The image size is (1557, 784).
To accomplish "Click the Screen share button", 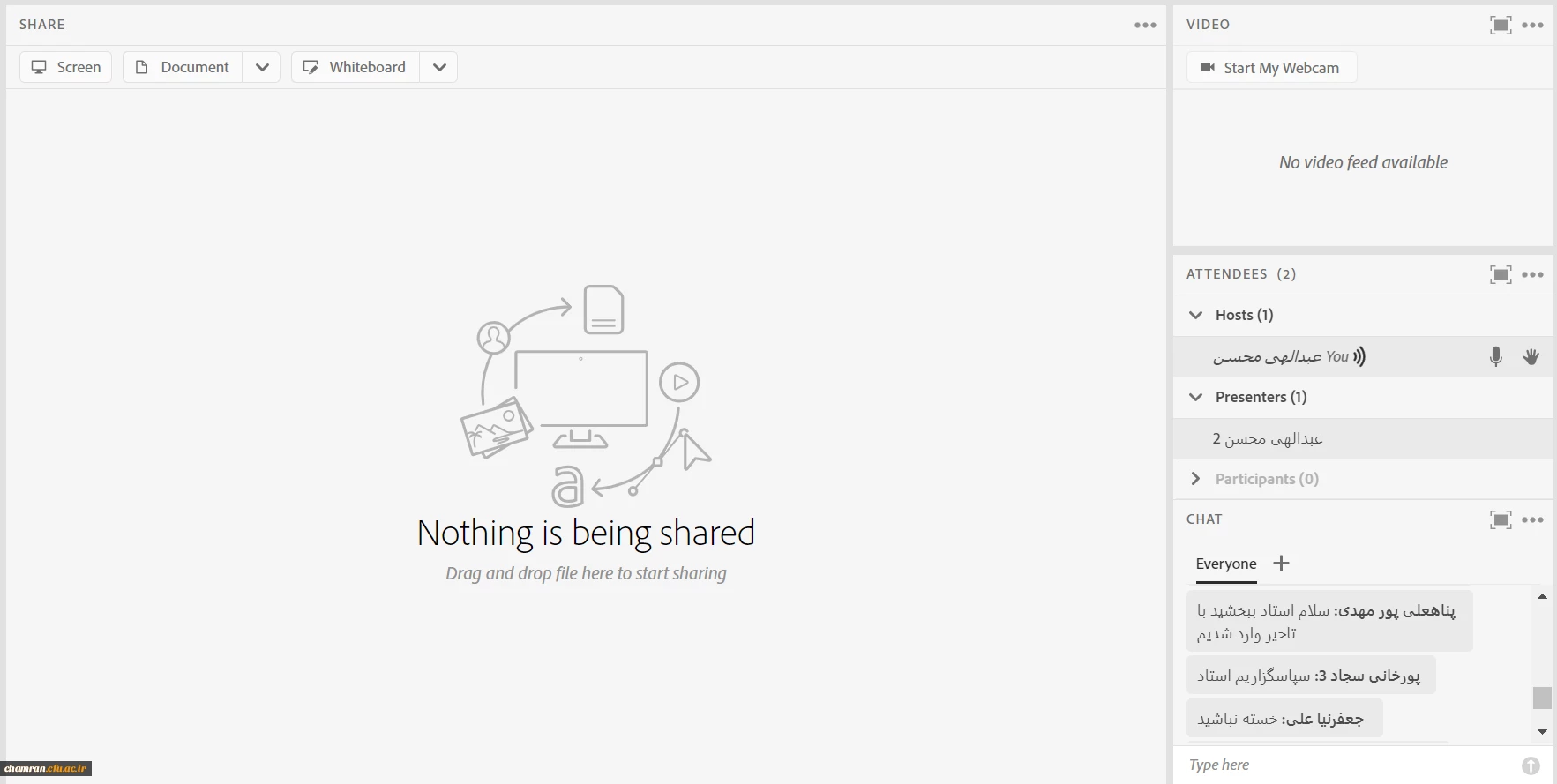I will pyautogui.click(x=66, y=67).
